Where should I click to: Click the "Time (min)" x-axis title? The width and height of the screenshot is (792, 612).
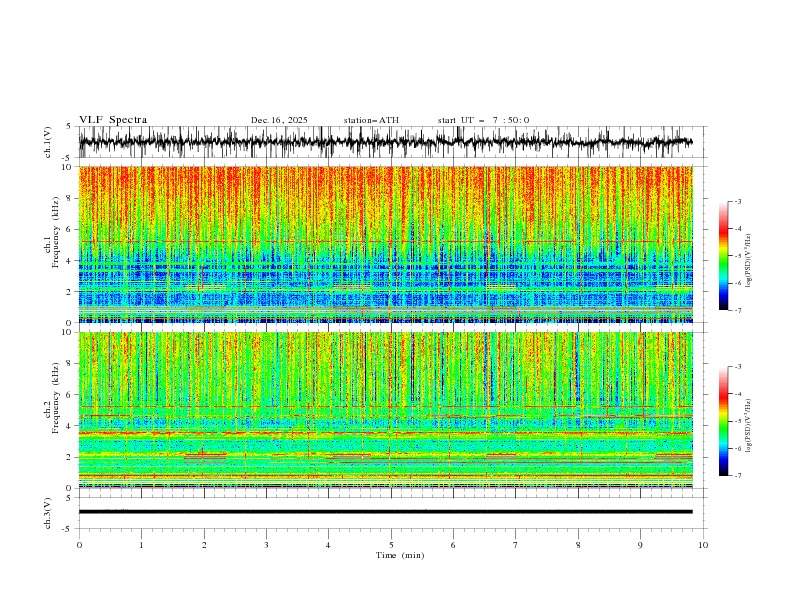pos(400,555)
